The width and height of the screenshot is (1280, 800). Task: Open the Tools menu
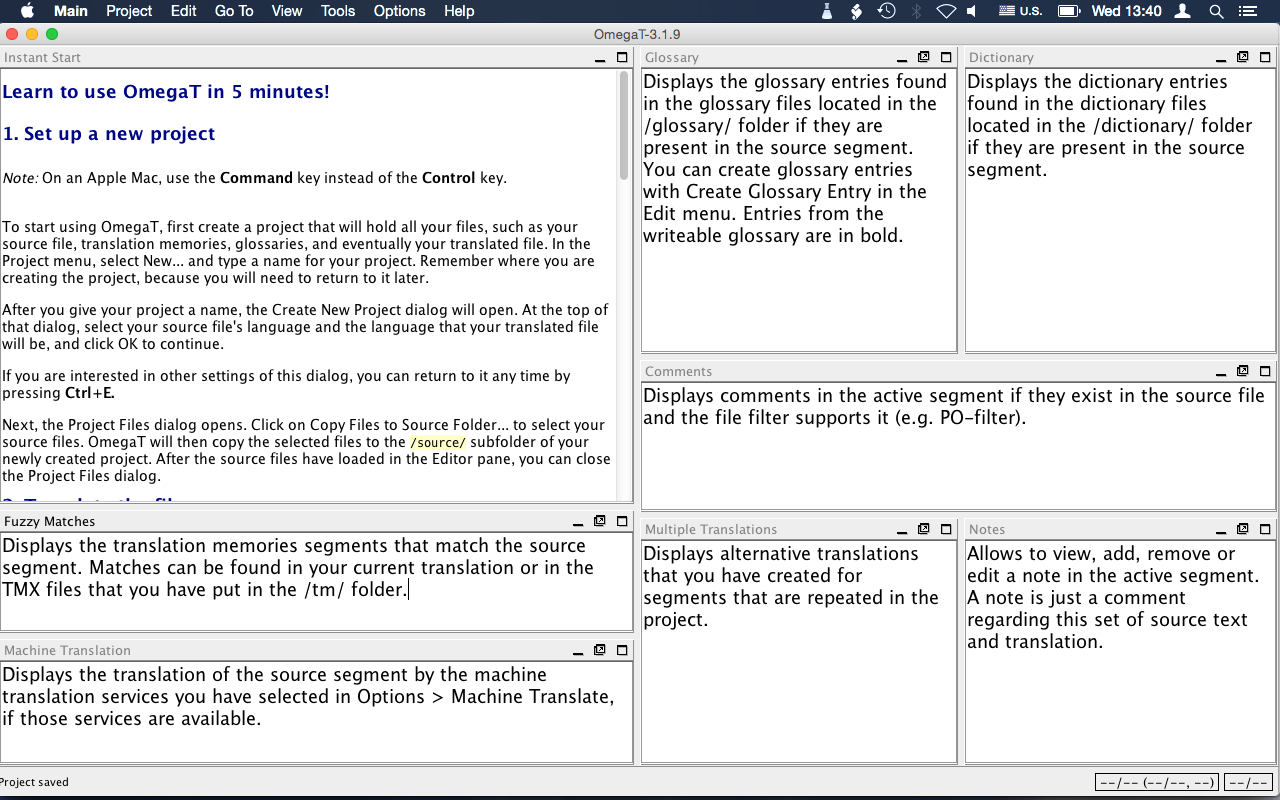338,11
